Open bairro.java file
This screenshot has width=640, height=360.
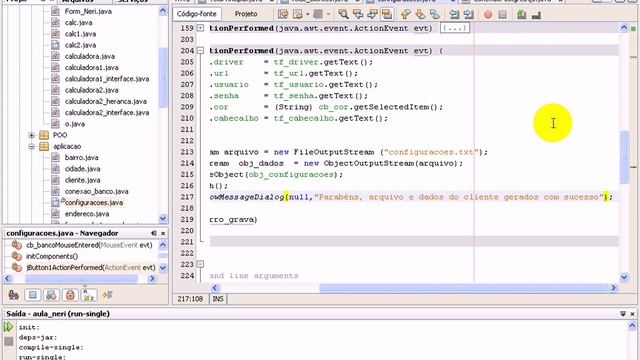point(81,158)
